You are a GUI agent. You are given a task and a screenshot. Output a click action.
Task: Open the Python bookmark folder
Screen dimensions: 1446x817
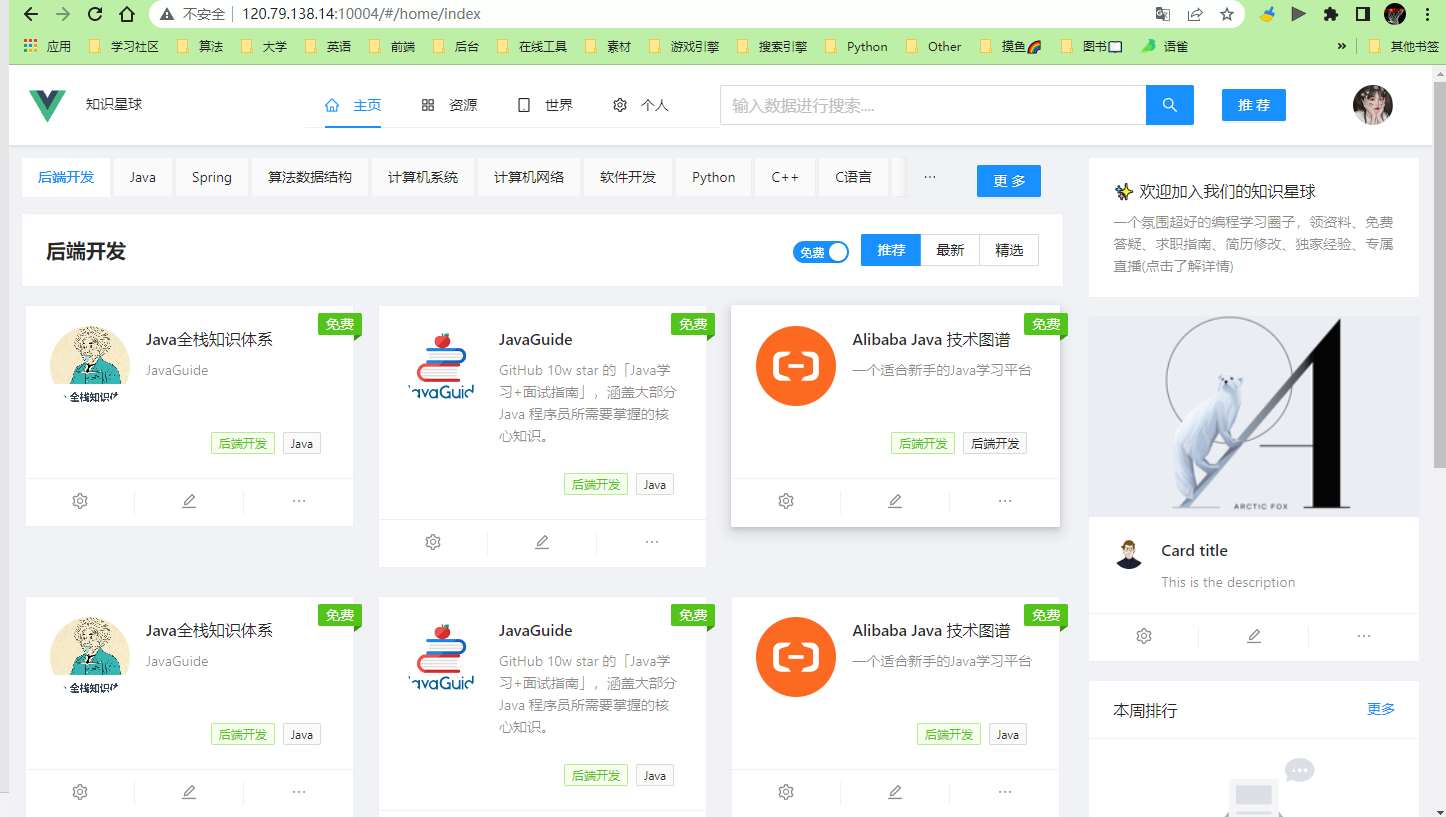(x=856, y=46)
